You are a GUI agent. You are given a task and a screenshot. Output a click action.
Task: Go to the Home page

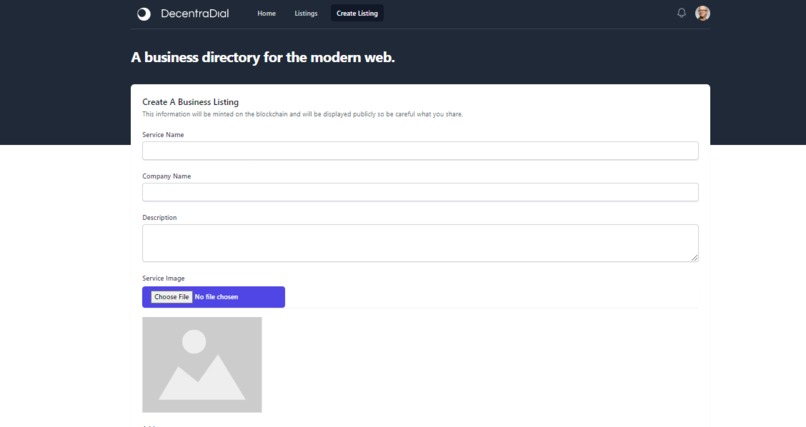tap(266, 13)
